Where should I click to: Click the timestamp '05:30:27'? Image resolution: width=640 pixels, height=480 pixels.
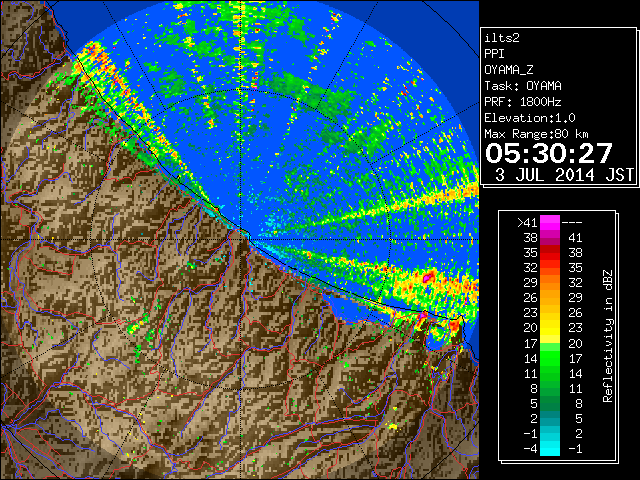pos(549,153)
